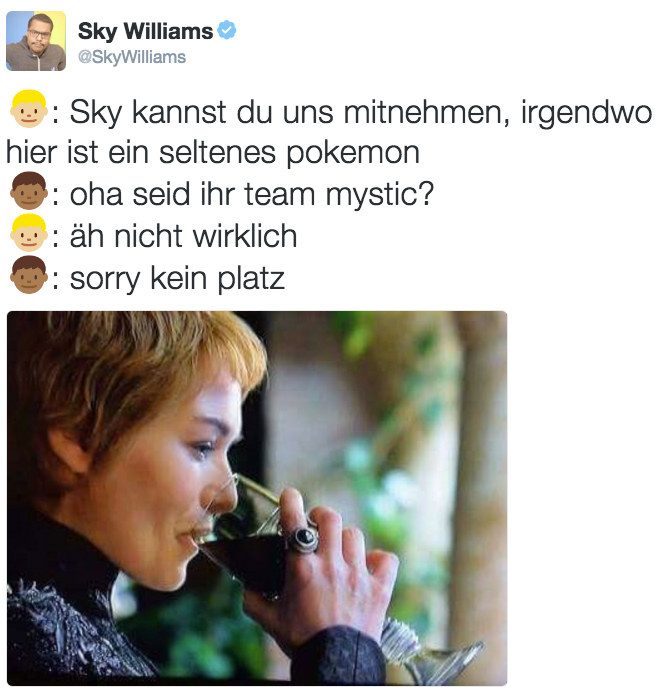The image size is (661, 694).
Task: Click the blond emoji before "äh nicht wirklich"
Action: 28,233
